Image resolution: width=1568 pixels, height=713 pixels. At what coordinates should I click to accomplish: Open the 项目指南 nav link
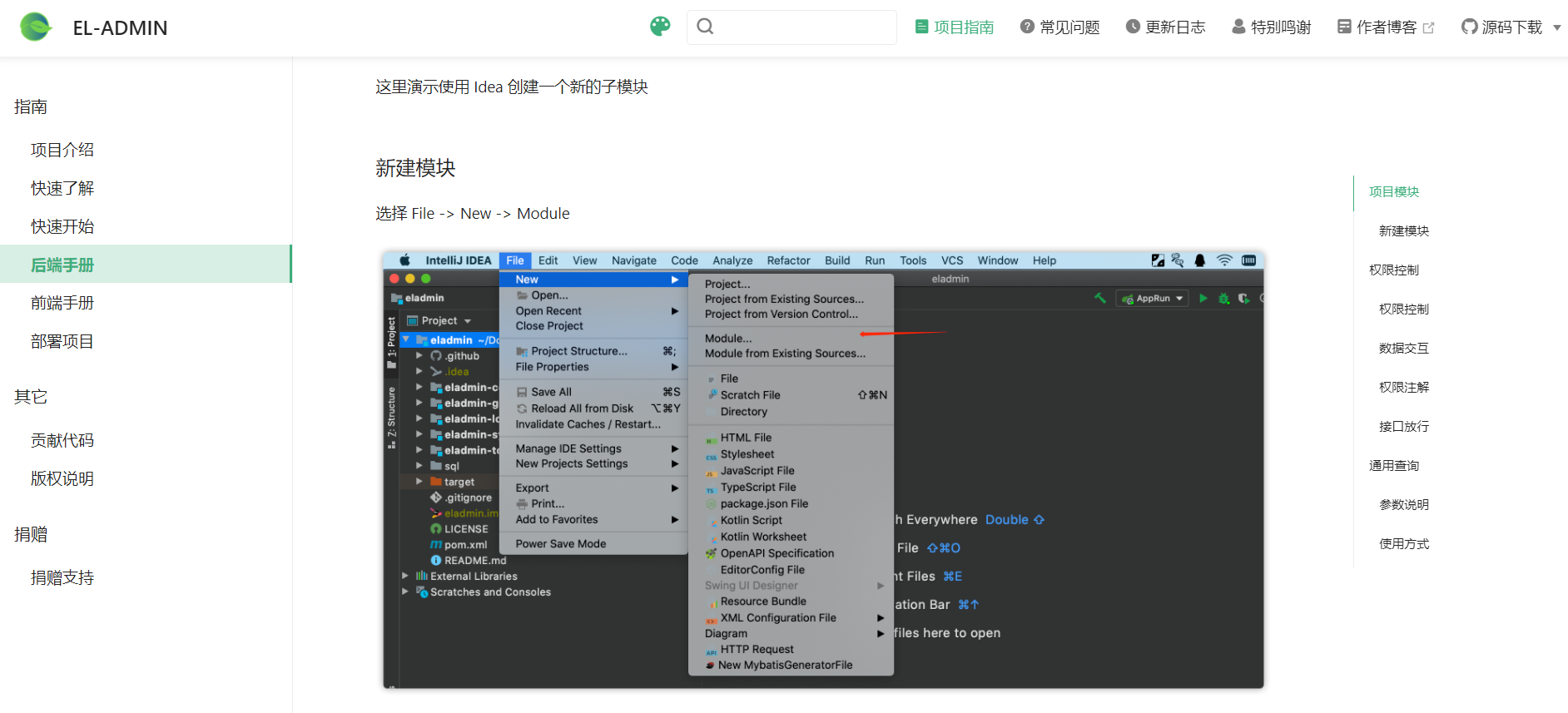pos(955,27)
